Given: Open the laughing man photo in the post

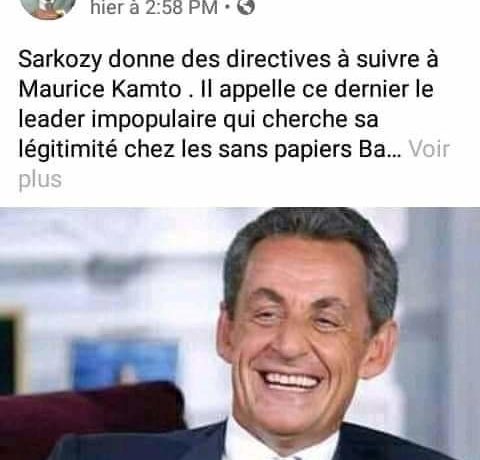Looking at the screenshot, I should click(x=240, y=334).
